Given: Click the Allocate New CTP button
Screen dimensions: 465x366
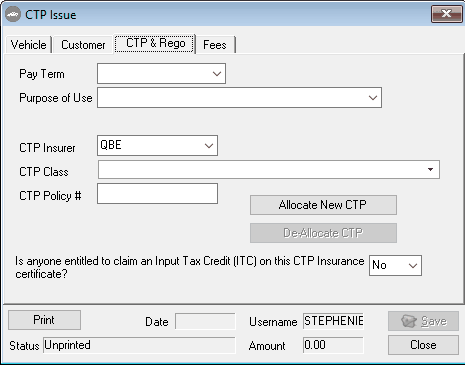Looking at the screenshot, I should 323,205.
